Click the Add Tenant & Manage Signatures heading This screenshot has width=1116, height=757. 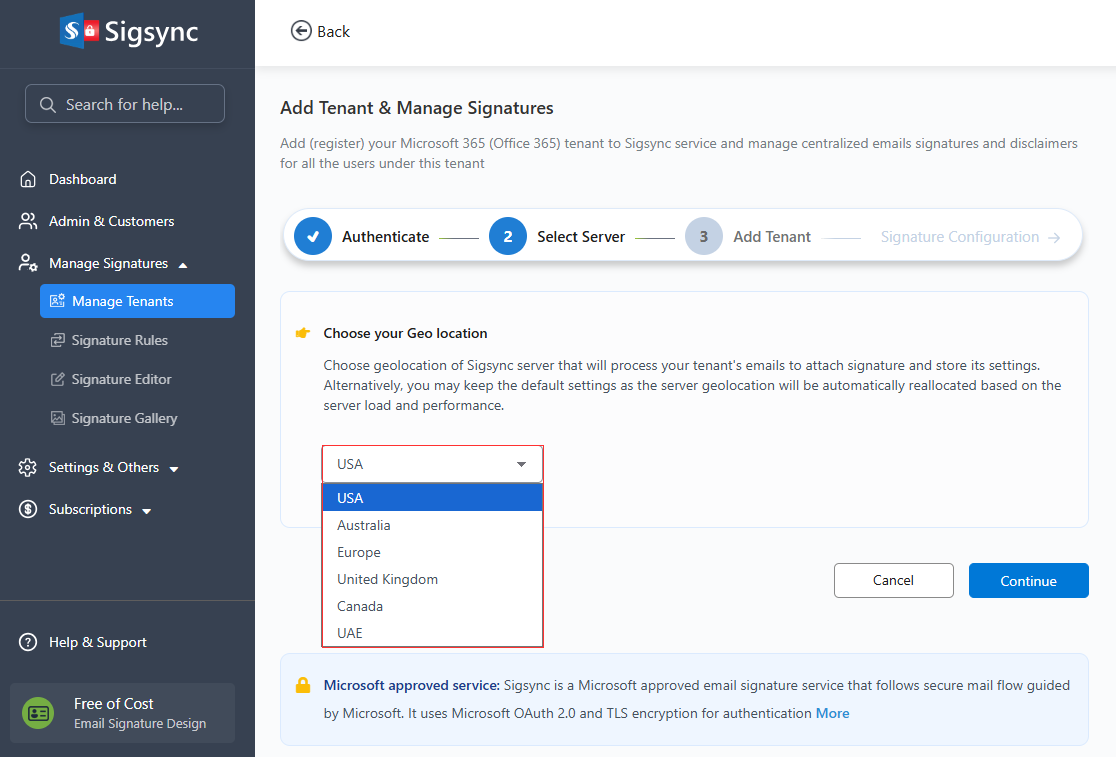[x=417, y=108]
